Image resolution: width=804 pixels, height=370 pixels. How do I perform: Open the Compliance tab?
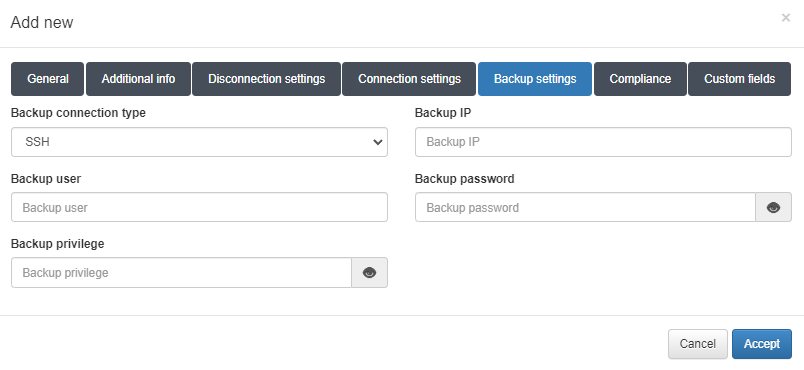tap(640, 79)
